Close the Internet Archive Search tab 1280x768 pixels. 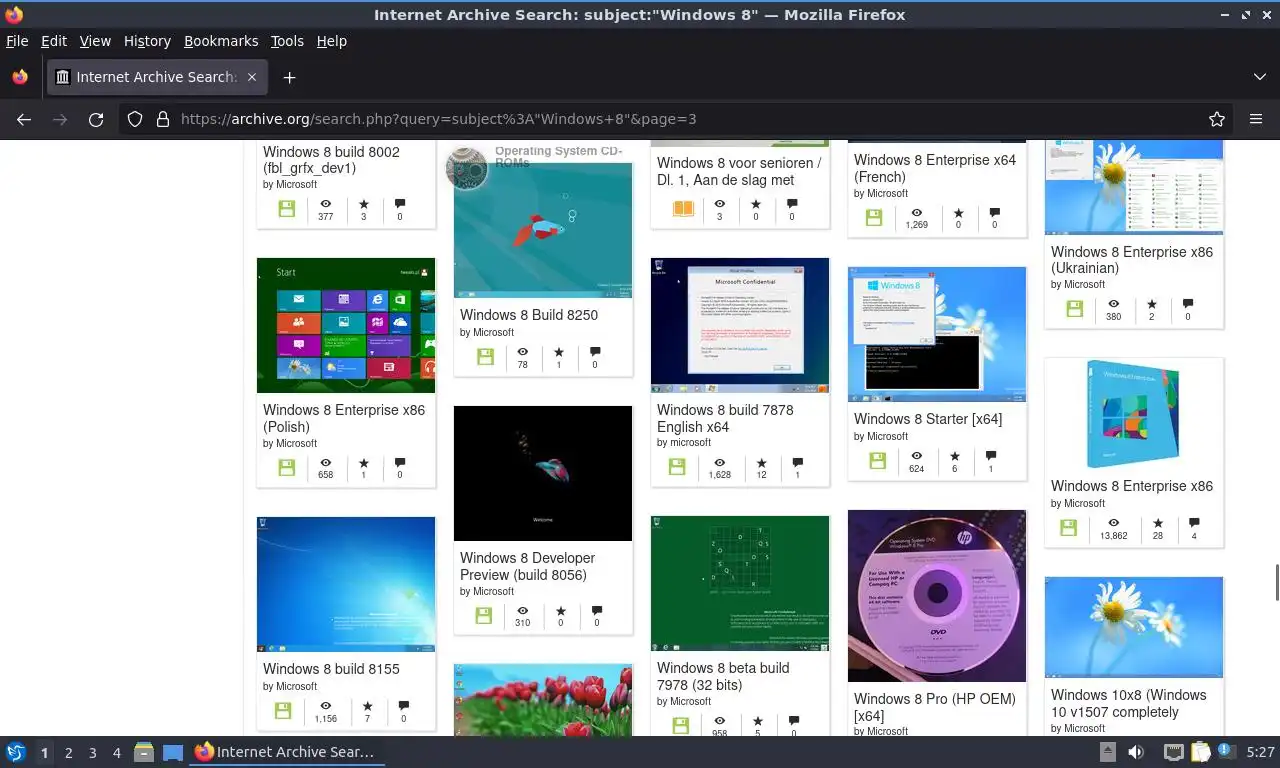pyautogui.click(x=252, y=77)
